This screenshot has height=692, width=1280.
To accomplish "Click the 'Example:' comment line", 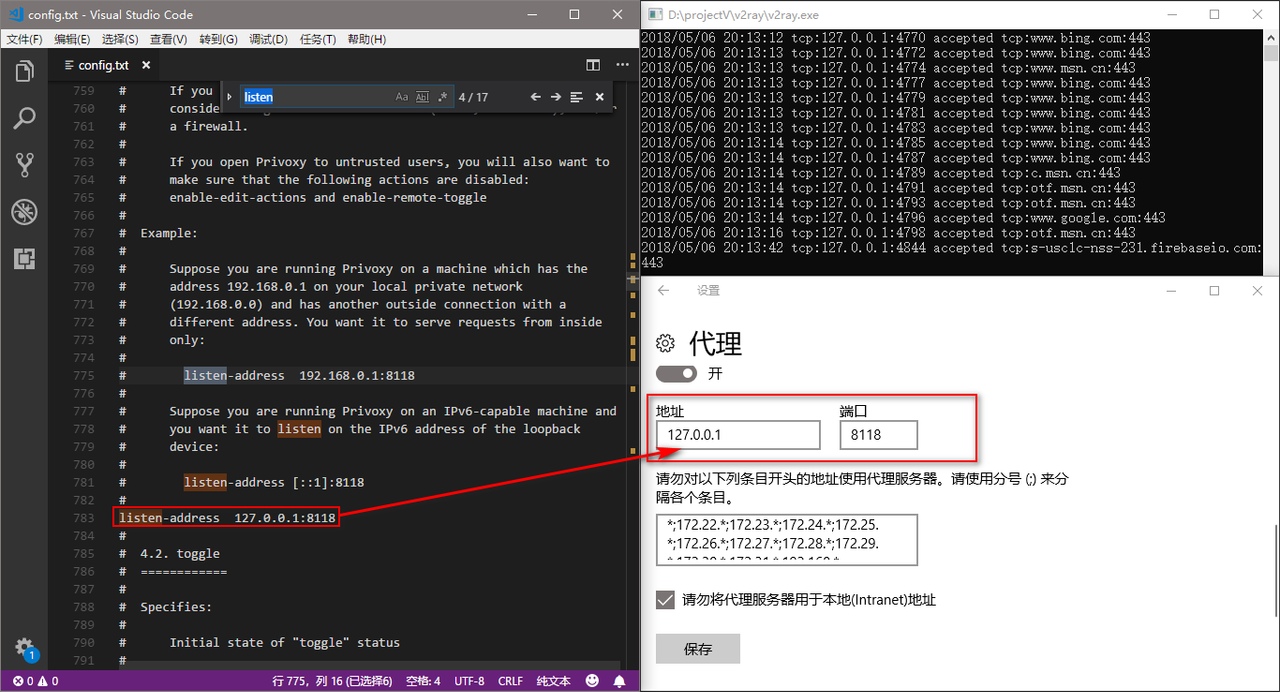I will point(169,233).
